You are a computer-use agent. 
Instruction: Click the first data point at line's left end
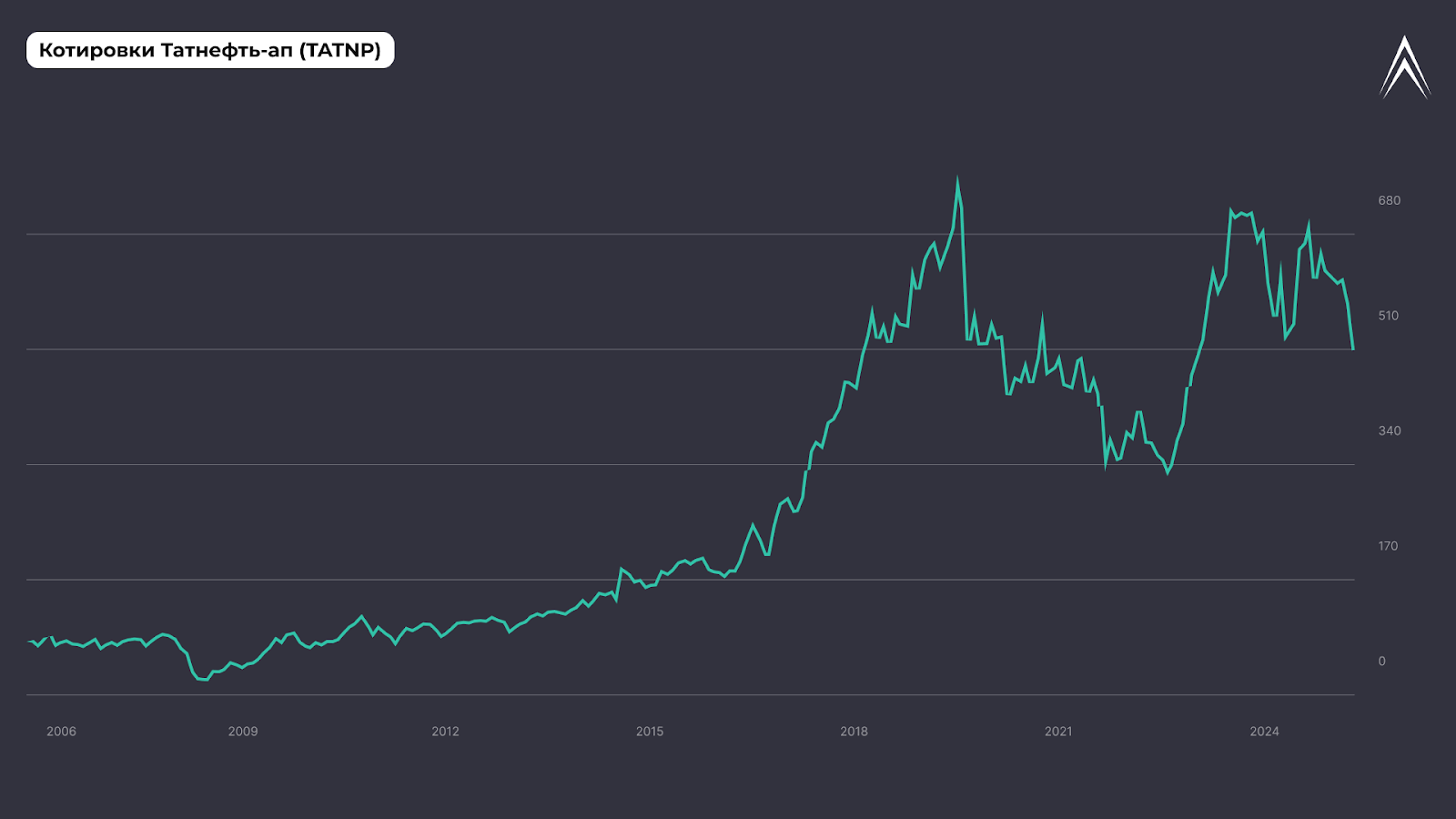29,642
